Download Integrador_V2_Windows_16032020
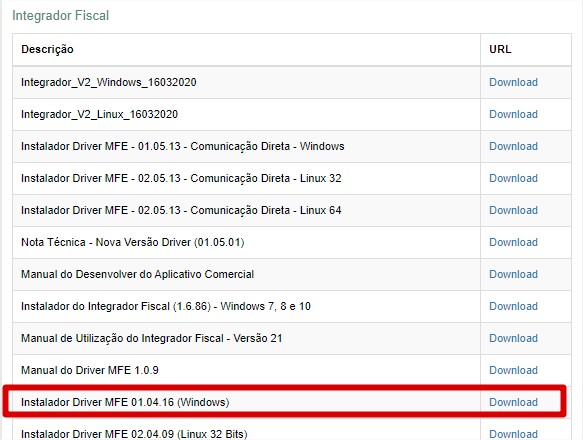Screen dimensions: 583x440 [513, 82]
